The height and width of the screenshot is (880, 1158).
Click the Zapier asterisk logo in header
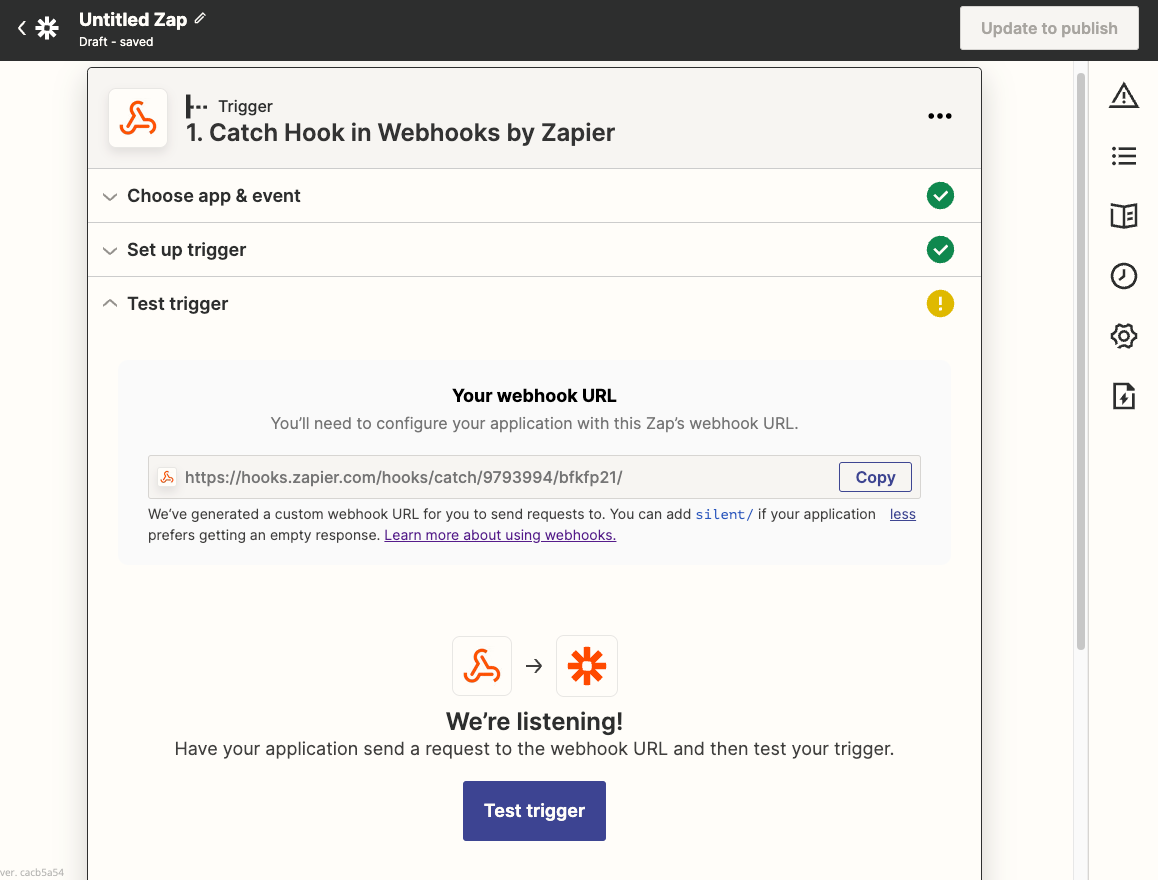(x=47, y=29)
